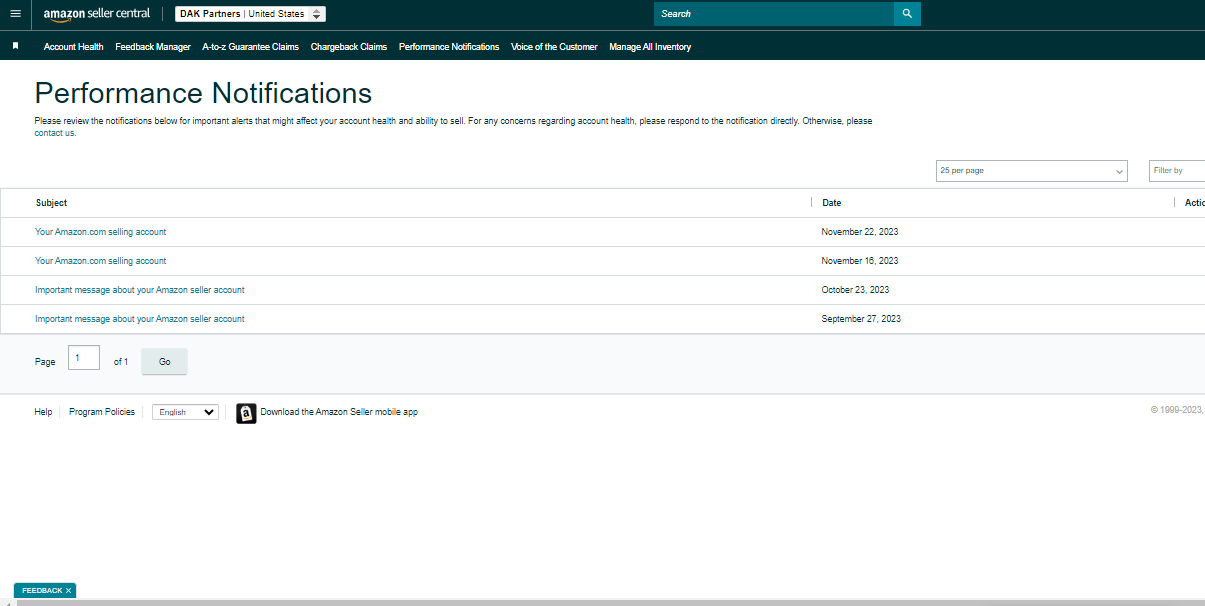Image resolution: width=1205 pixels, height=606 pixels.
Task: Open November 16 selling account notification
Action: tap(101, 261)
